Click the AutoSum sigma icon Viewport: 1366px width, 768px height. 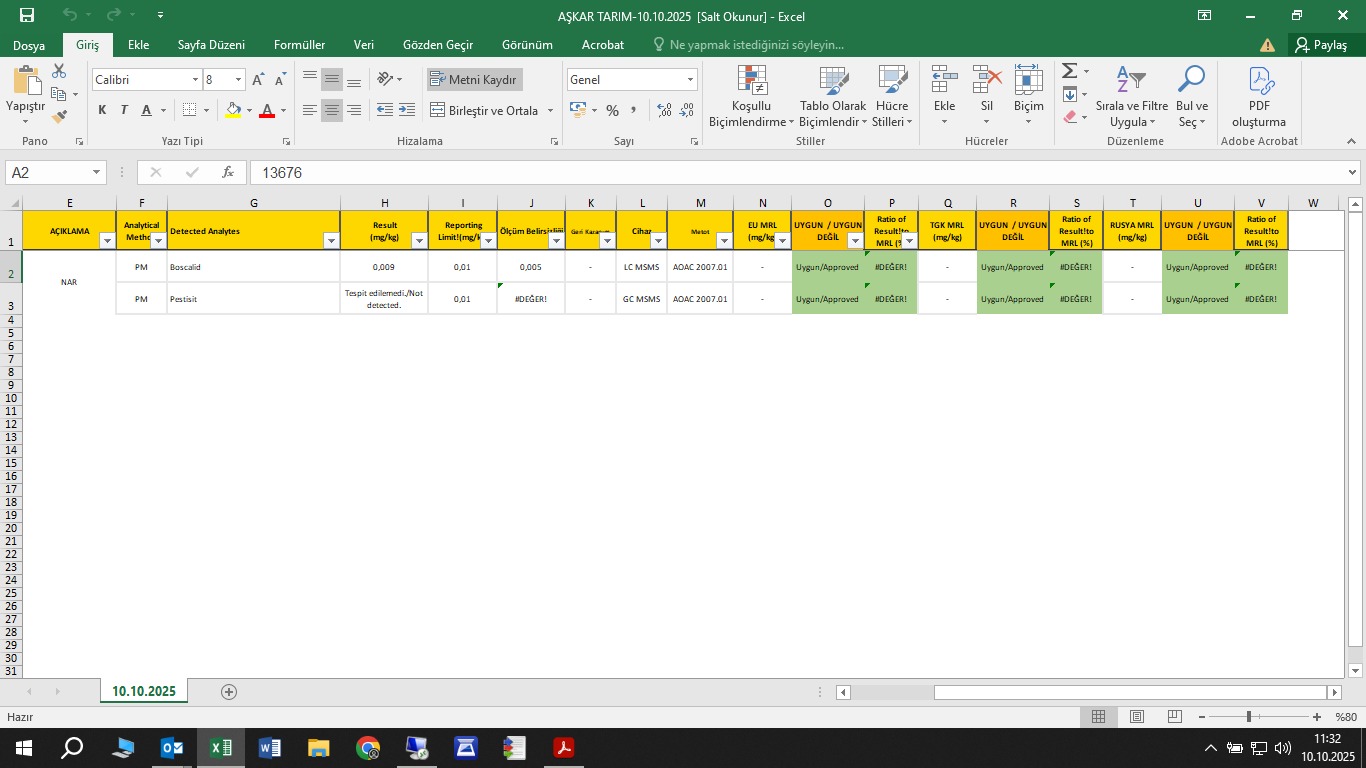tap(1069, 71)
